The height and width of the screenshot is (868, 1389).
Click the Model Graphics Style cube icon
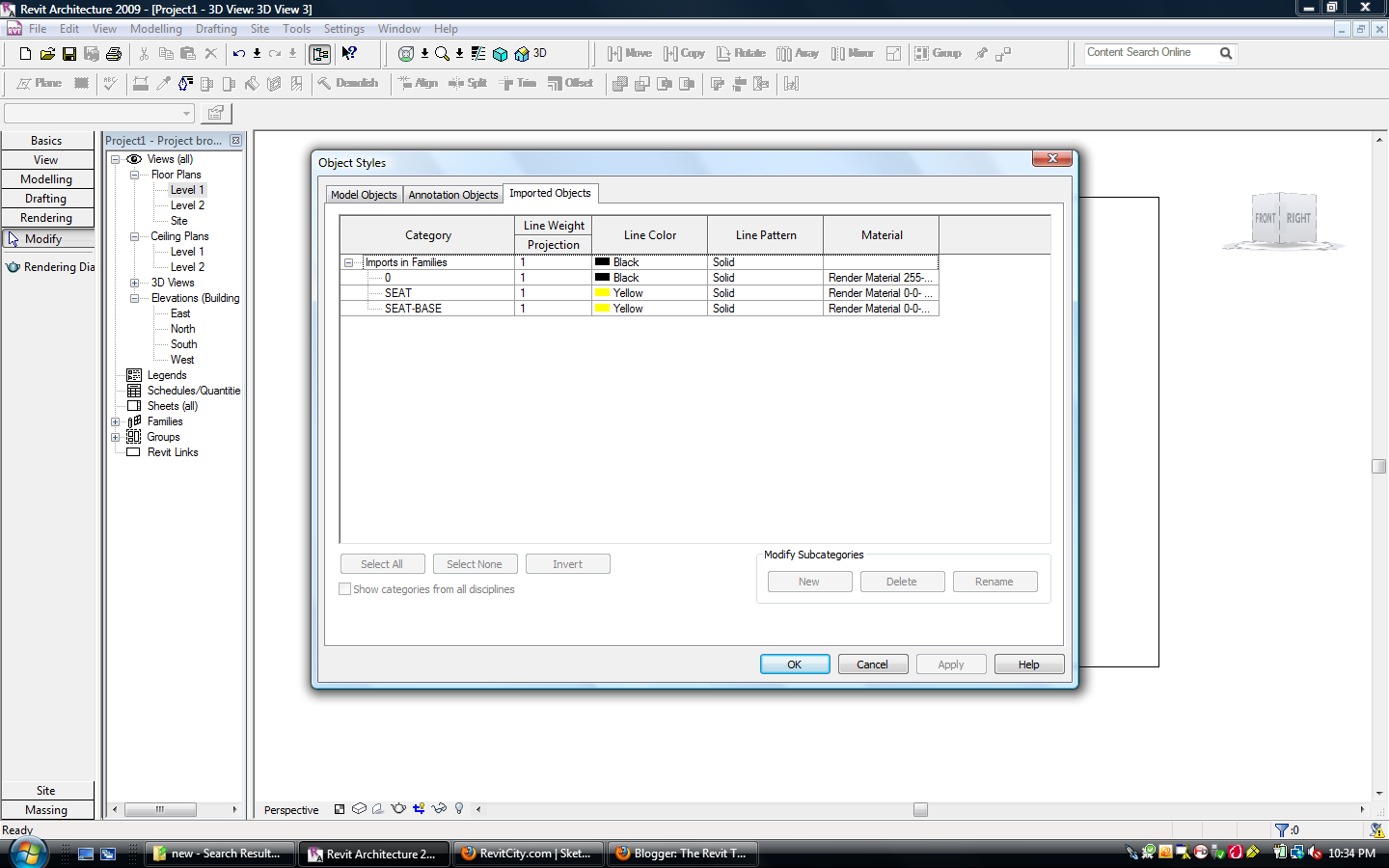click(x=359, y=809)
